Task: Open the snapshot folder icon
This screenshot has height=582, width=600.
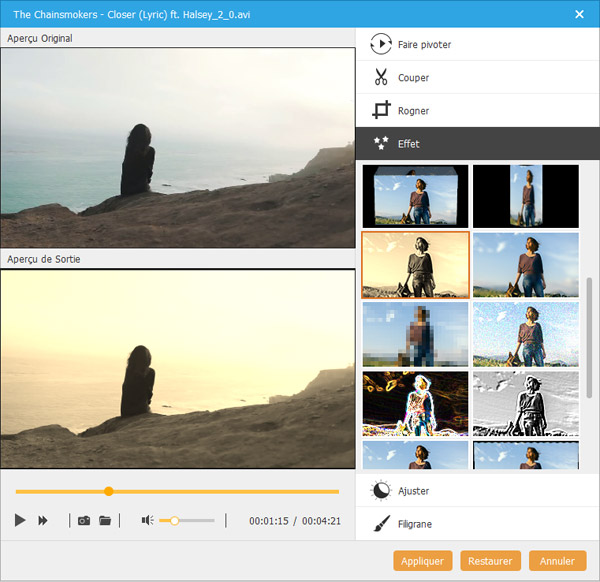Action: click(104, 520)
